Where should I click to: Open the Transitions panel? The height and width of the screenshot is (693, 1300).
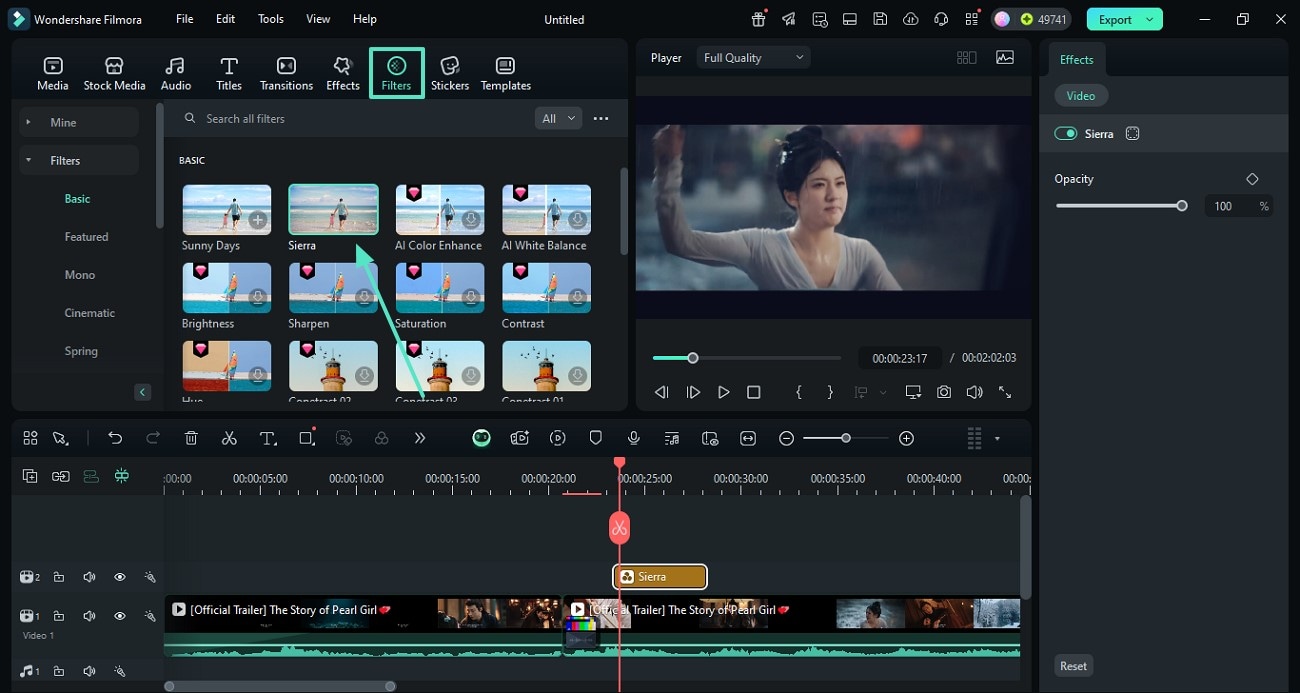click(x=286, y=74)
